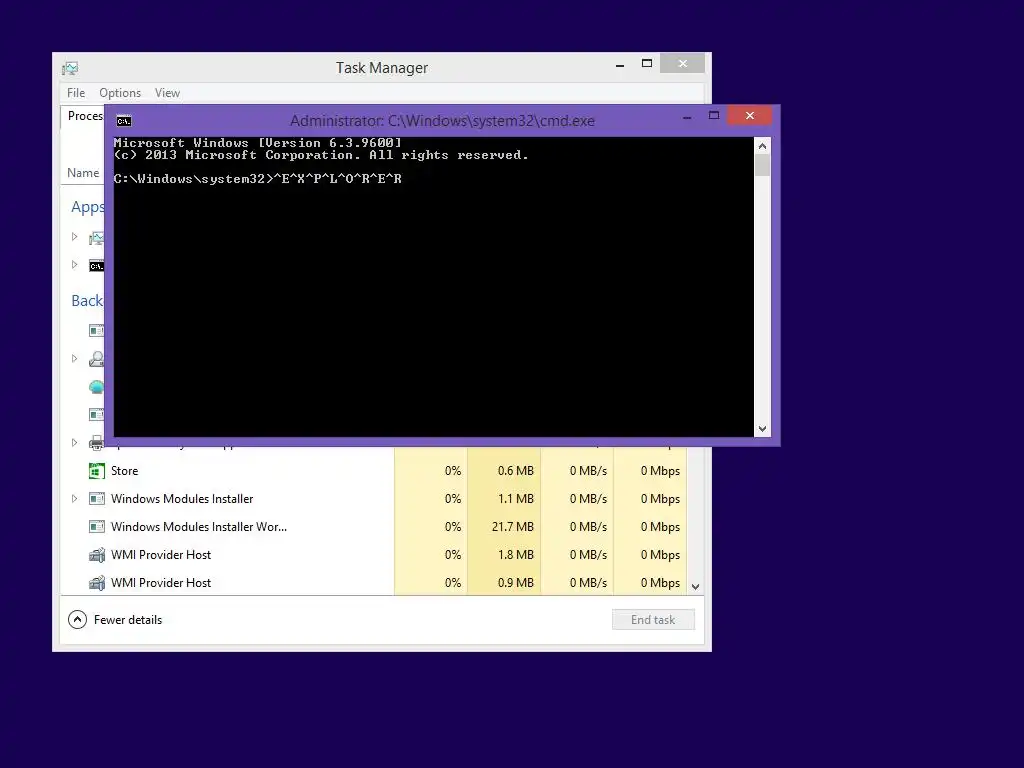Click the cmd.exe title bar icon

[124, 121]
